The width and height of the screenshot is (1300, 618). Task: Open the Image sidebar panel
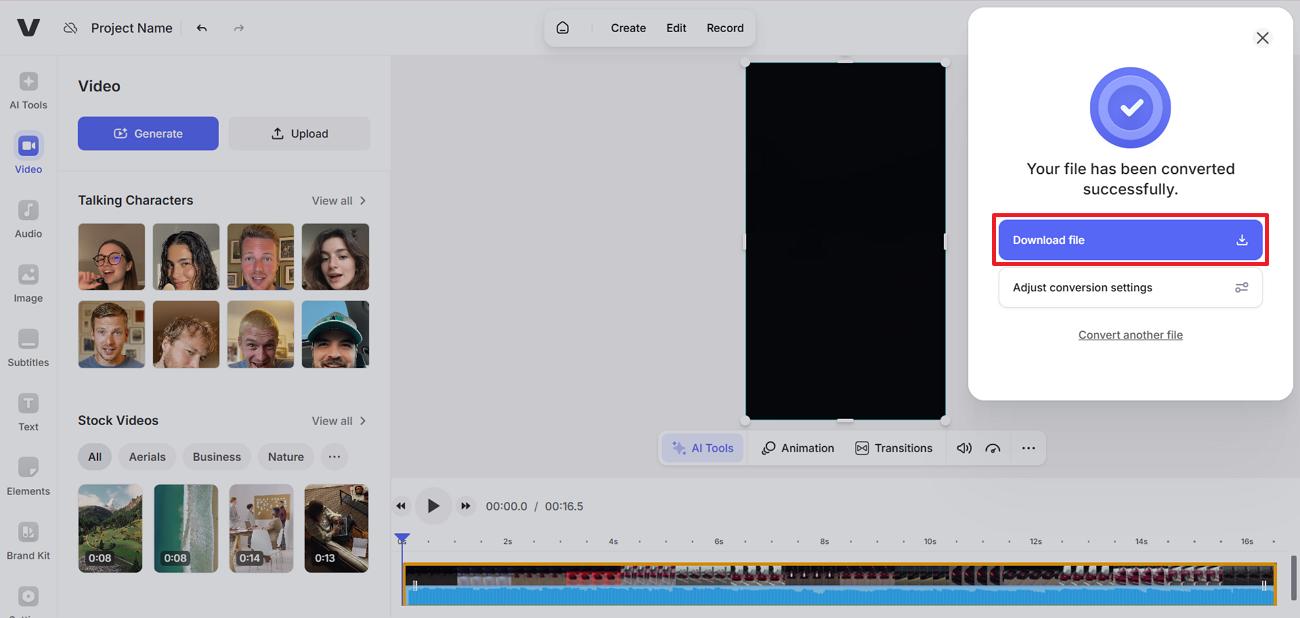pyautogui.click(x=28, y=283)
